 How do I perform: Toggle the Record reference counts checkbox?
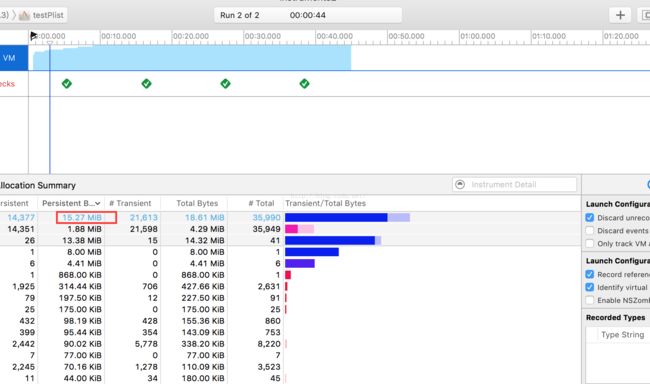click(589, 274)
